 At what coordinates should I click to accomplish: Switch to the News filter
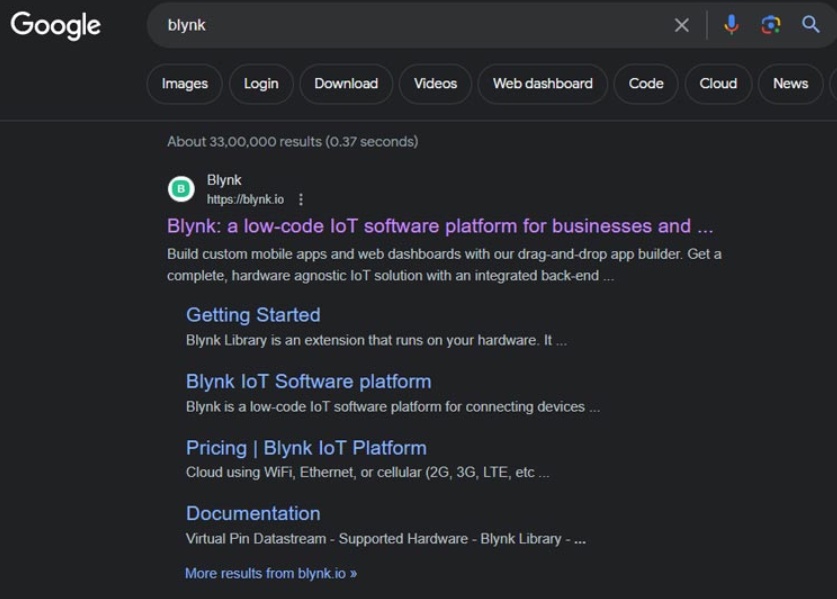(790, 84)
